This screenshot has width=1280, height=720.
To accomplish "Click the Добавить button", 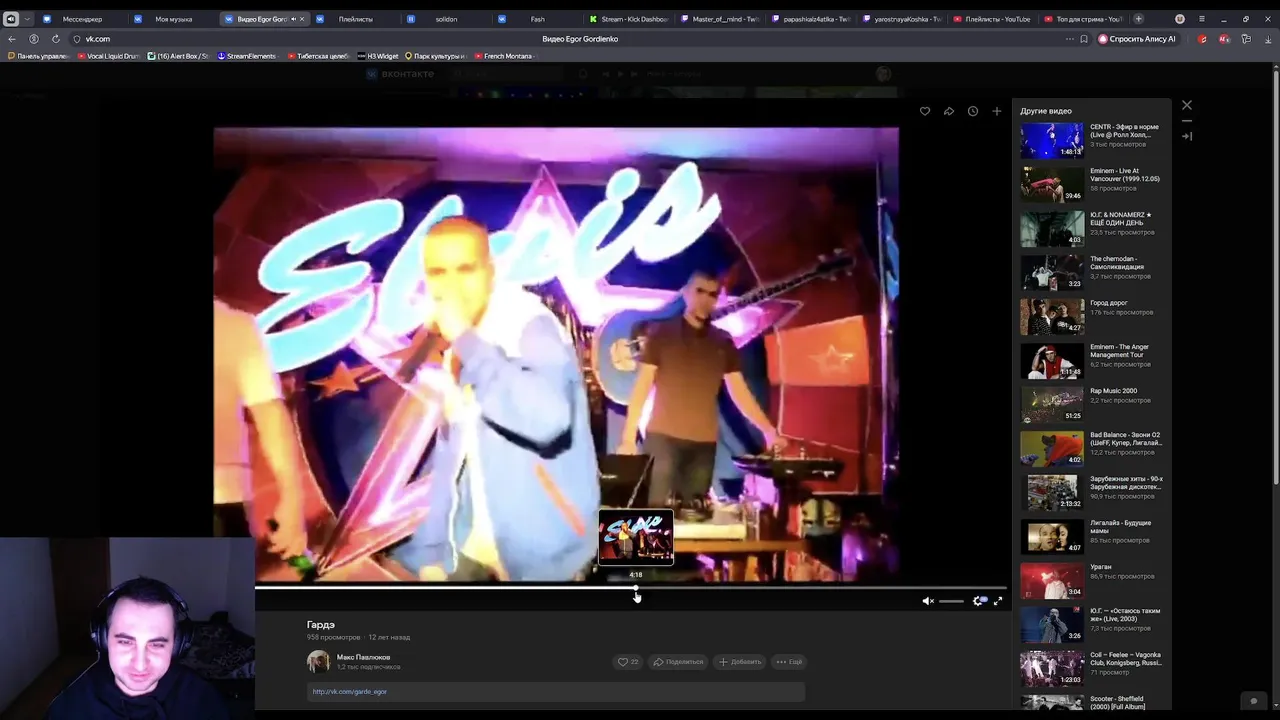I will pos(740,661).
